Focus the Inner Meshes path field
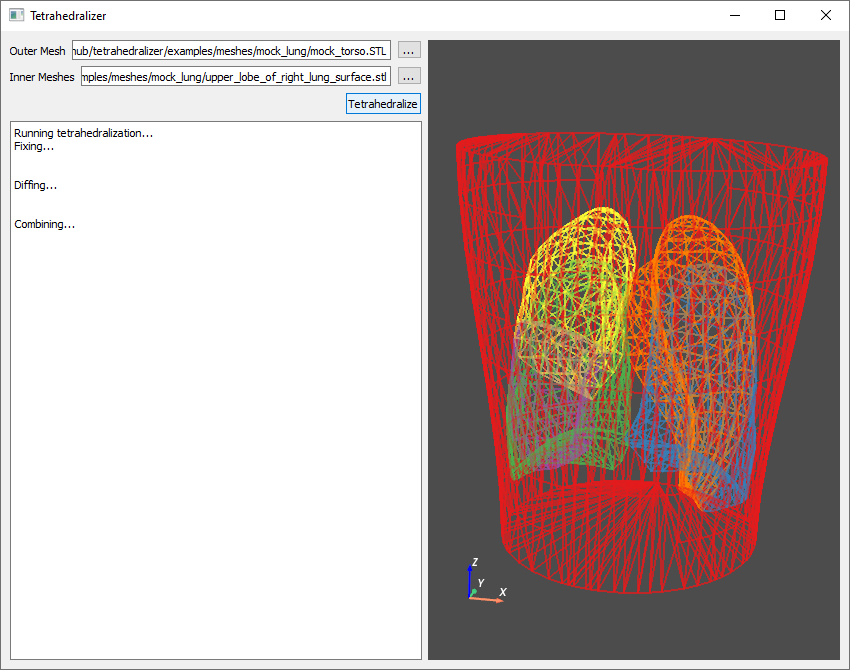Viewport: 850px width, 670px height. pyautogui.click(x=235, y=77)
